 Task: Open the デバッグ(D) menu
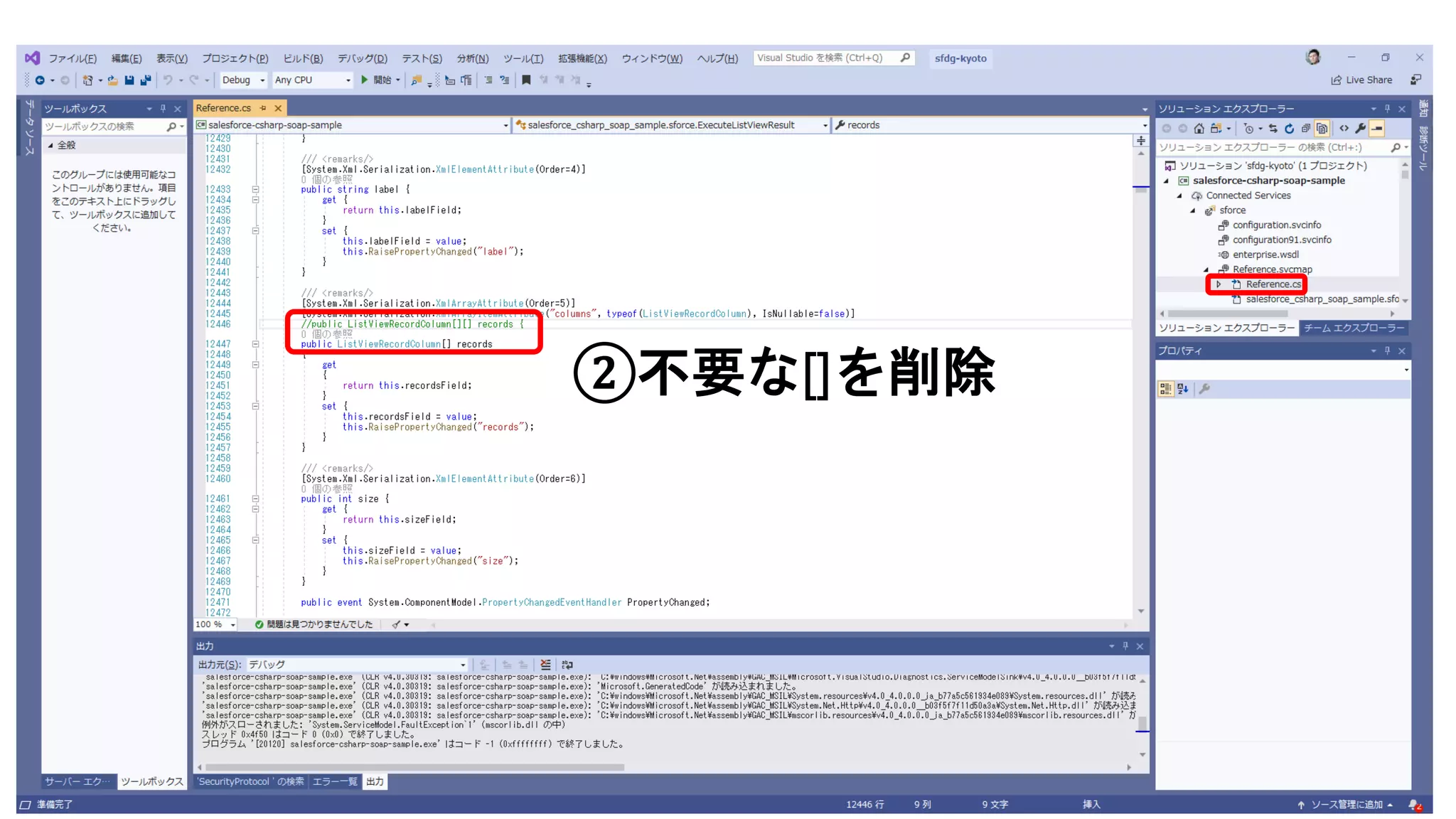click(362, 58)
